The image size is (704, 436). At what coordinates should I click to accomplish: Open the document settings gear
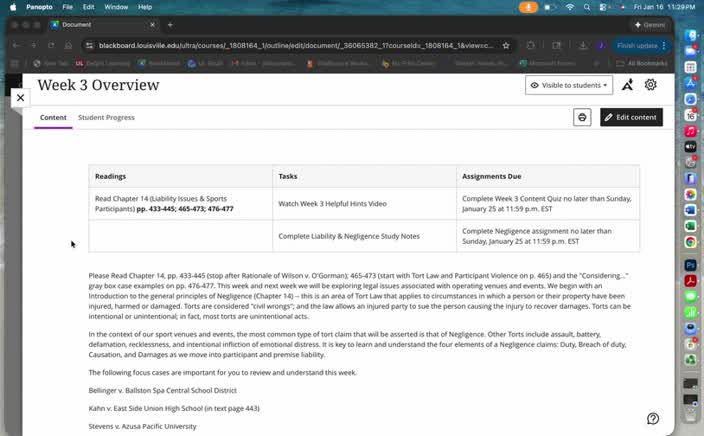click(x=651, y=84)
